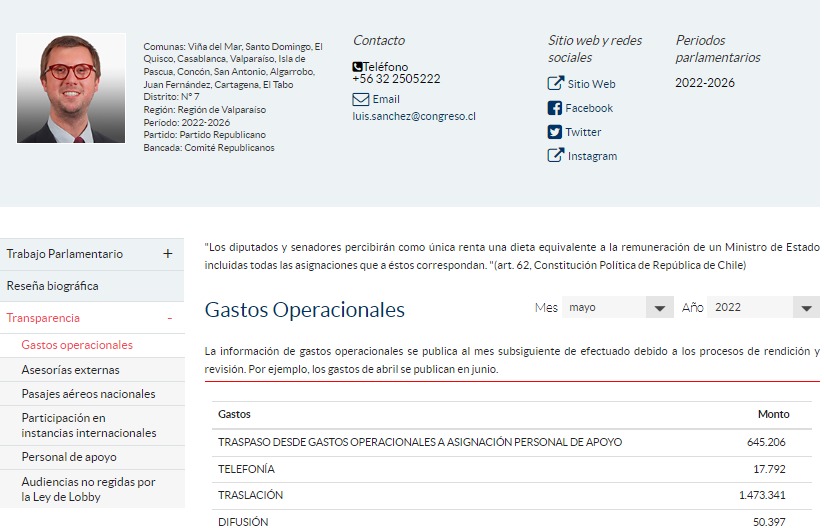
Task: Click the 2022-2026 parliamentary period link
Action: [x=704, y=83]
